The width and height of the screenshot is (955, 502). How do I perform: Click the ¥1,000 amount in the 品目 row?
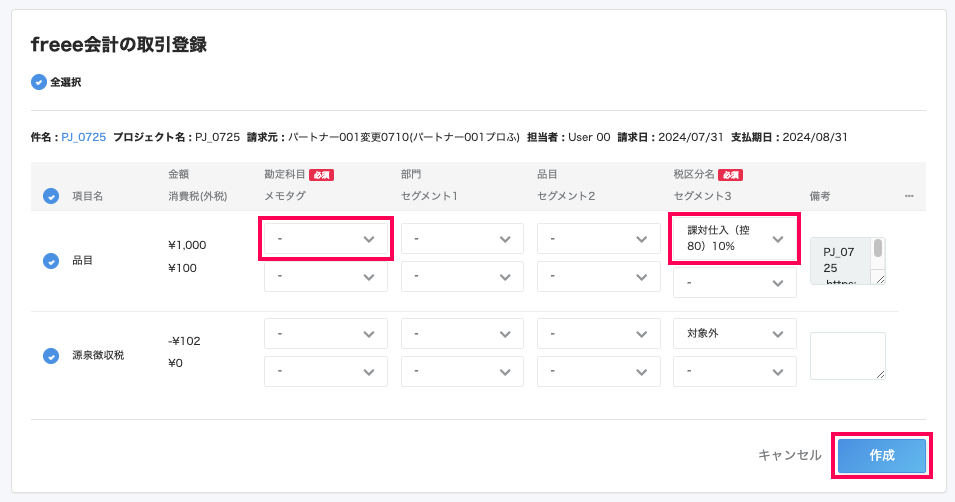pyautogui.click(x=187, y=245)
